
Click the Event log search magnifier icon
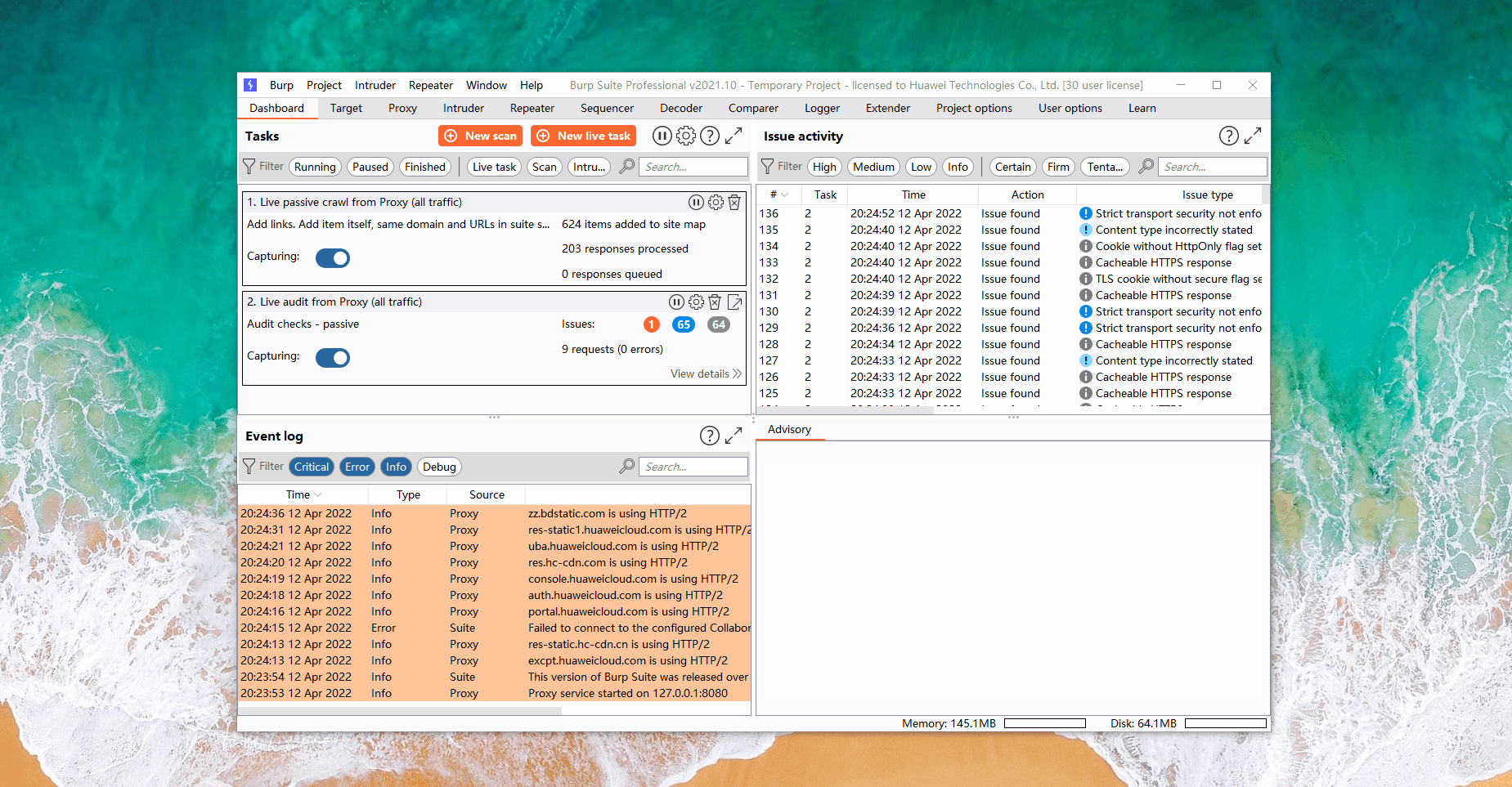627,467
